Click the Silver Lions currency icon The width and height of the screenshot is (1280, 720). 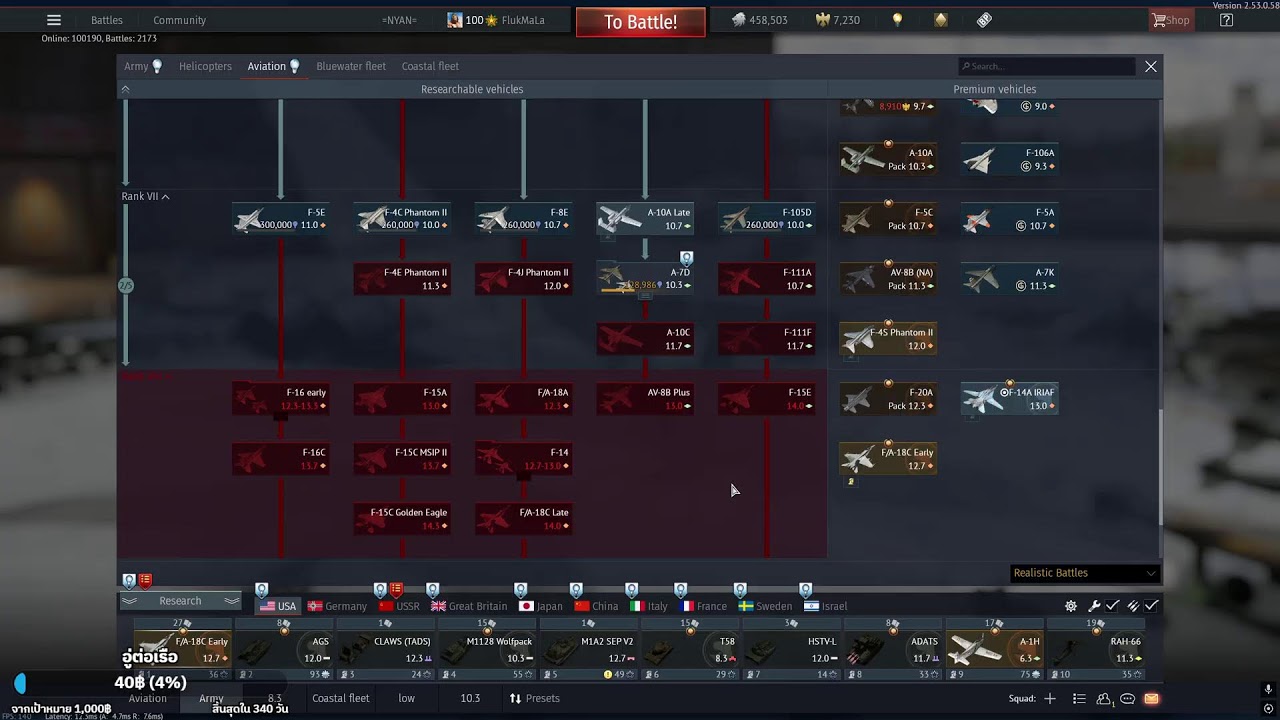738,20
